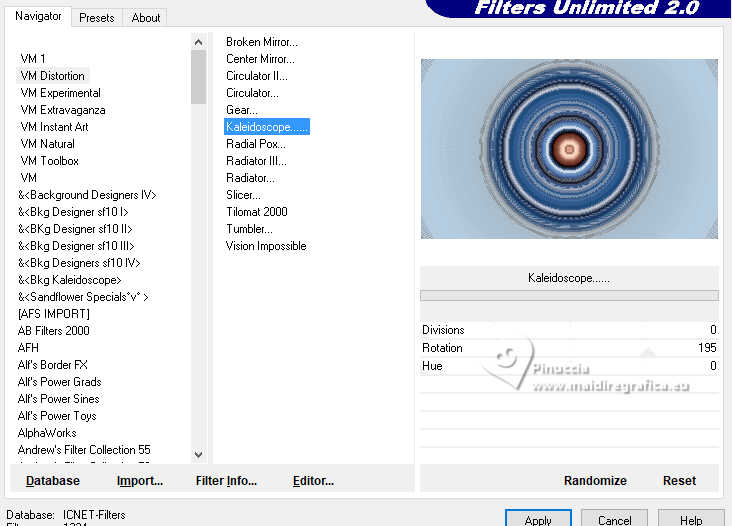Viewport: 732px width, 526px height.
Task: Select the AlphaWorks category
Action: [47, 433]
